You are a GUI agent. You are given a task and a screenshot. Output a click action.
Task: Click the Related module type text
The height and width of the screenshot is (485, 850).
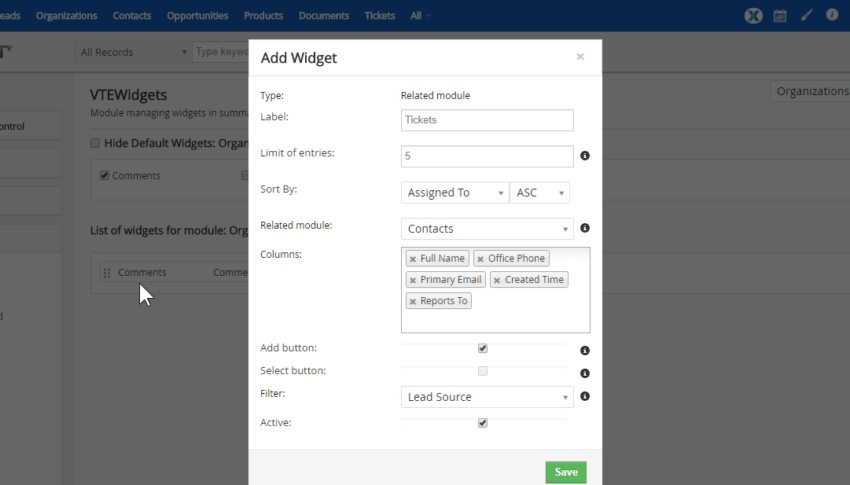click(x=435, y=95)
